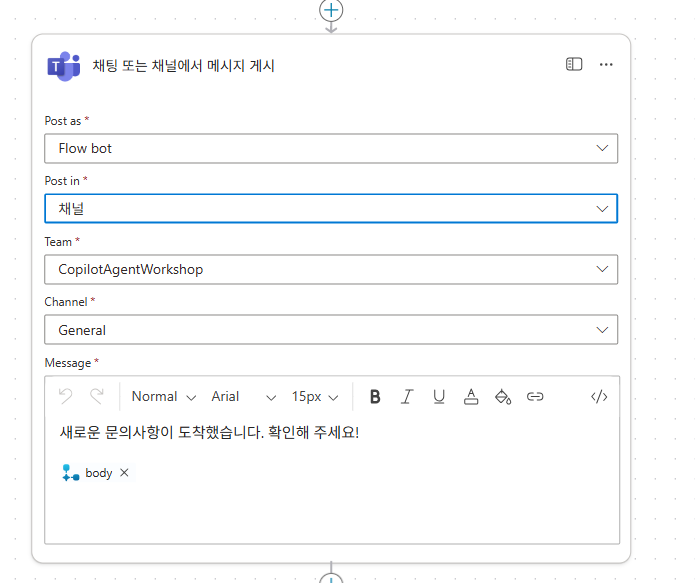Click the action title 채팅 또는 채널에서 메시지 게시
This screenshot has width=695, height=583.
click(x=183, y=66)
